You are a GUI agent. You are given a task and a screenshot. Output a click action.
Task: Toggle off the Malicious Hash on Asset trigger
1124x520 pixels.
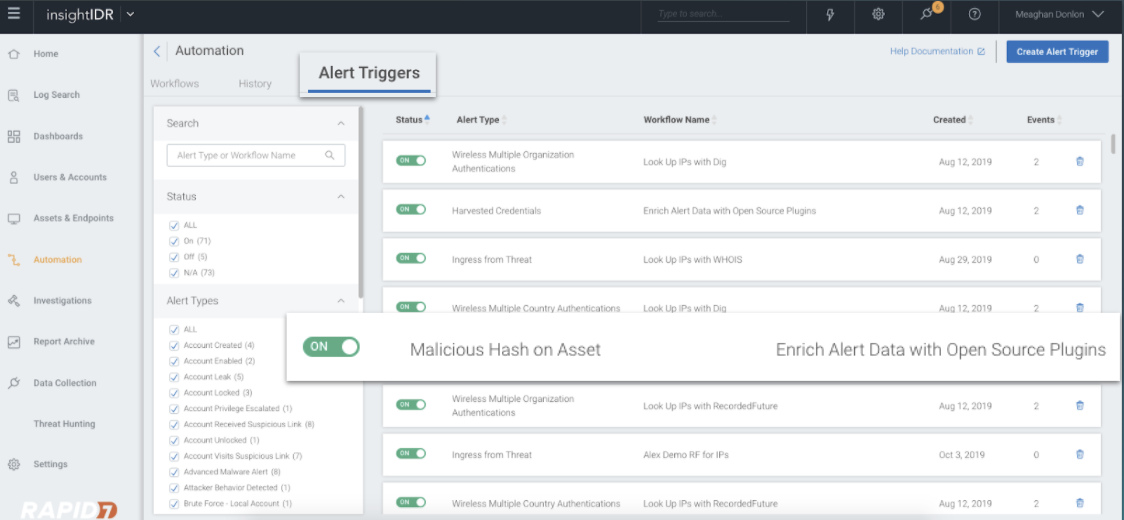[x=331, y=347]
